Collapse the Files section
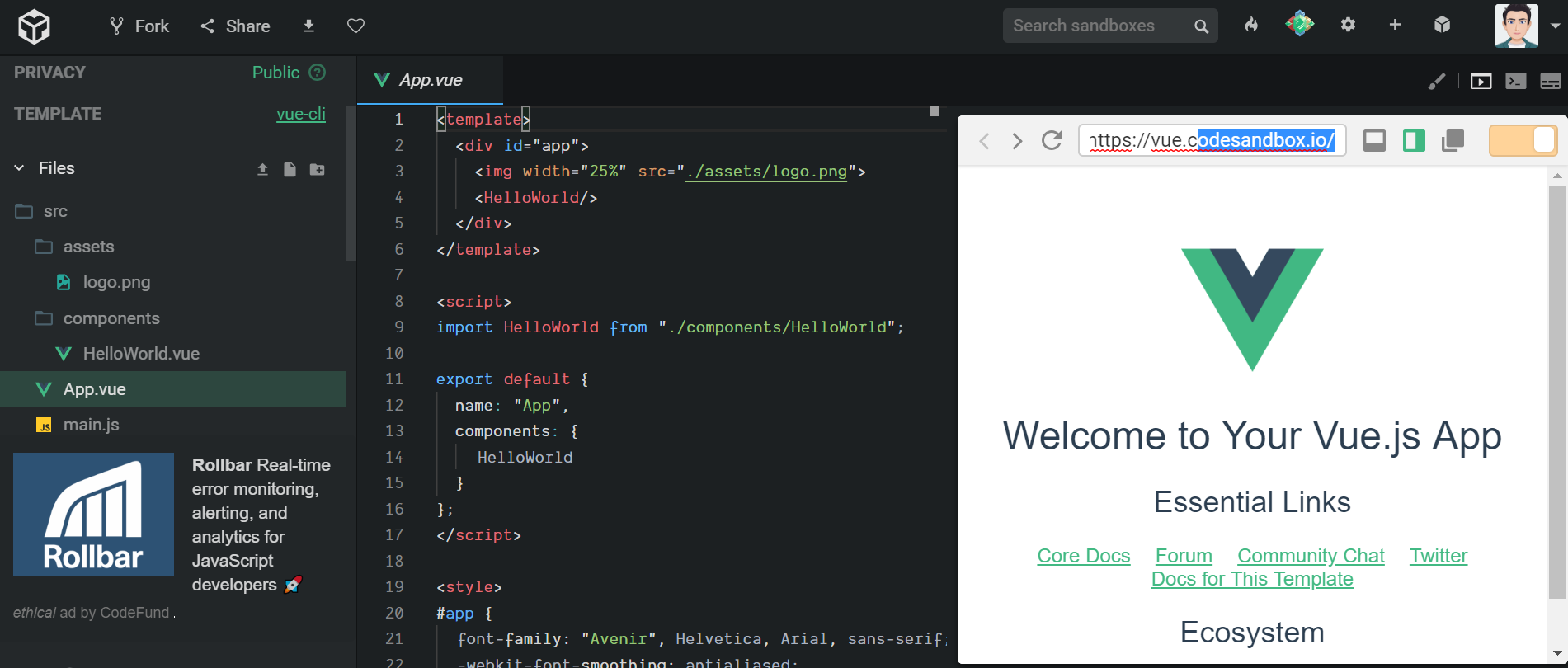 (19, 168)
